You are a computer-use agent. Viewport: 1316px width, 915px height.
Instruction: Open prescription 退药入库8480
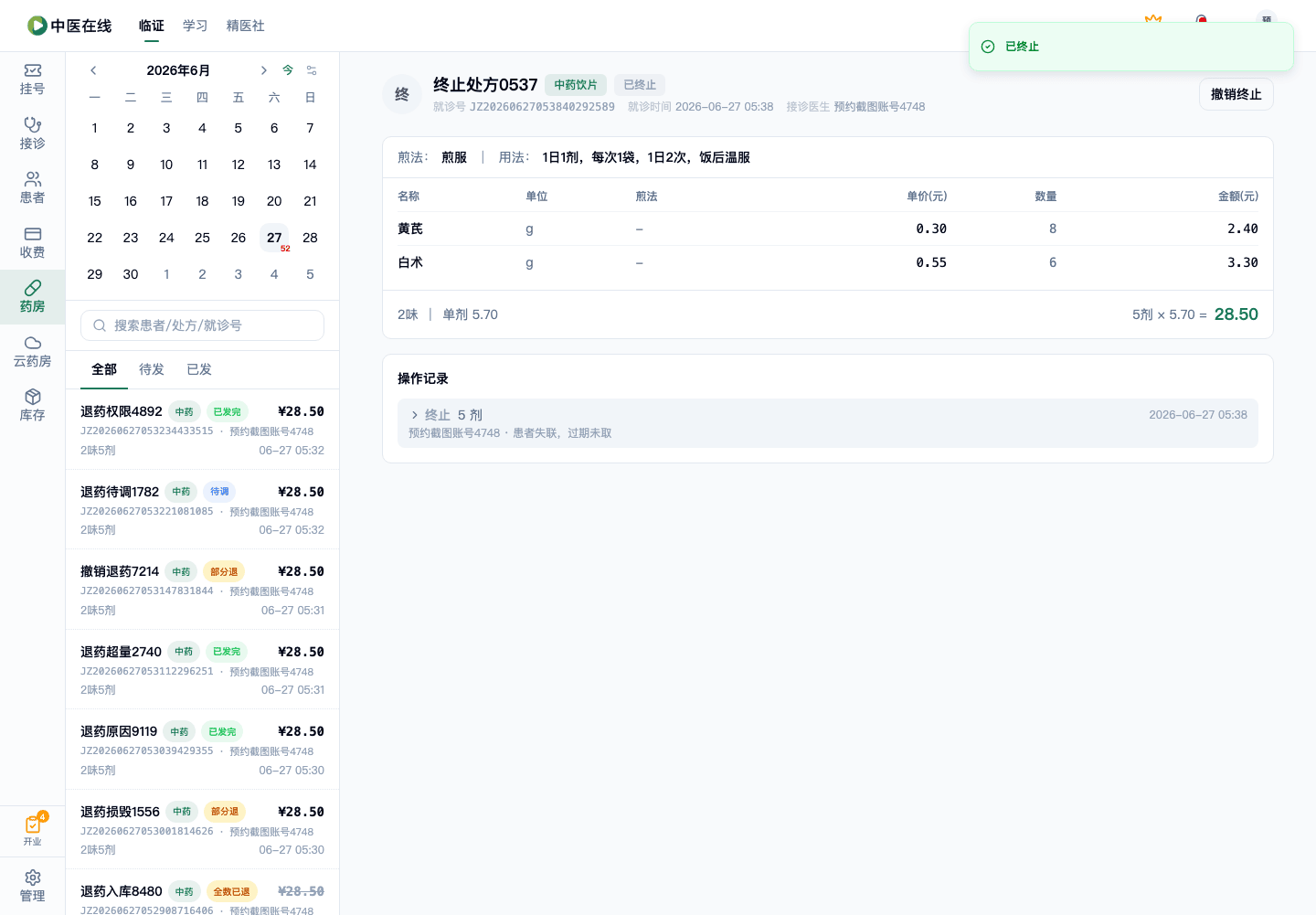point(202,892)
